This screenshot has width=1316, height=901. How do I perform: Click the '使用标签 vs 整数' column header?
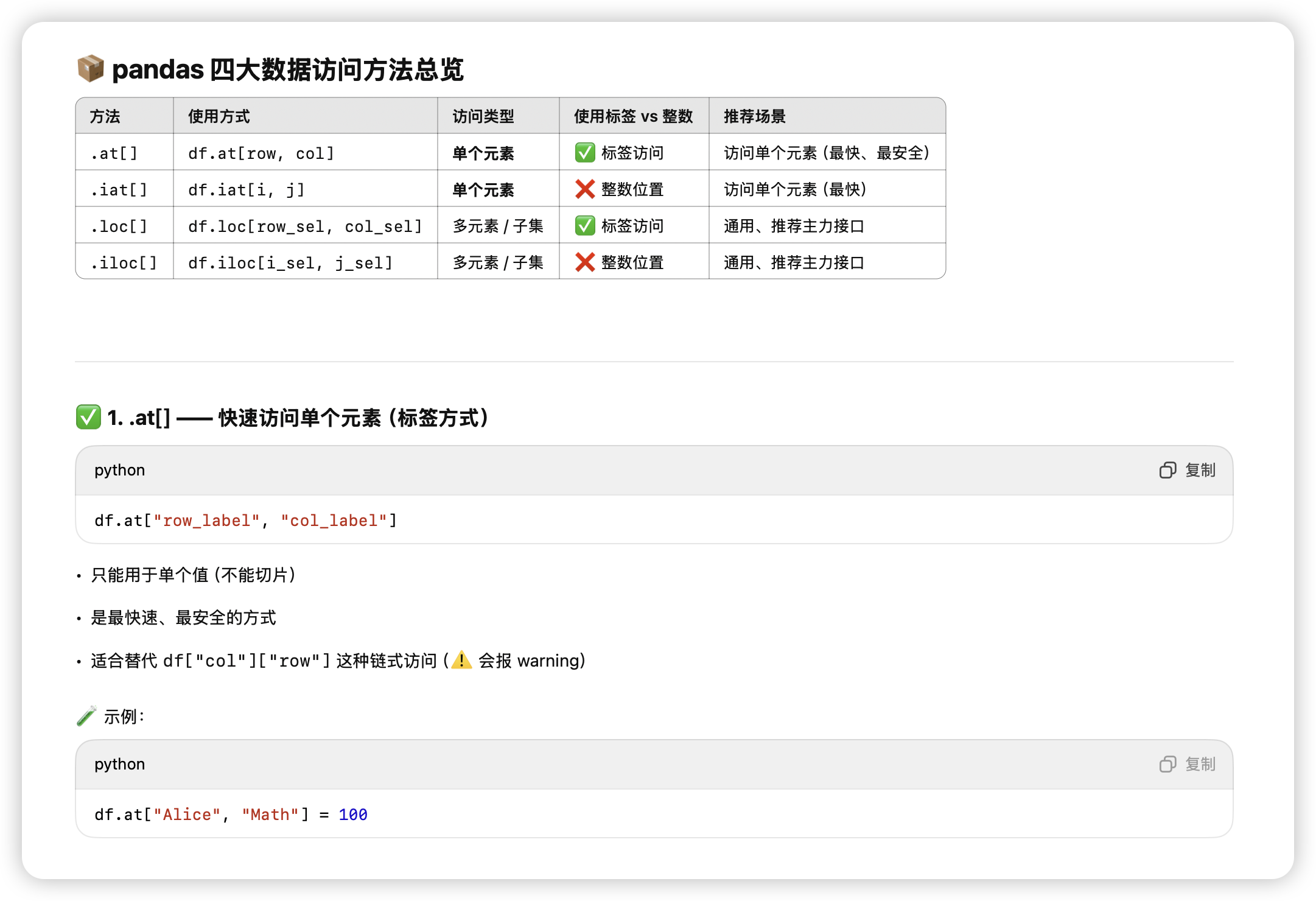pos(634,116)
